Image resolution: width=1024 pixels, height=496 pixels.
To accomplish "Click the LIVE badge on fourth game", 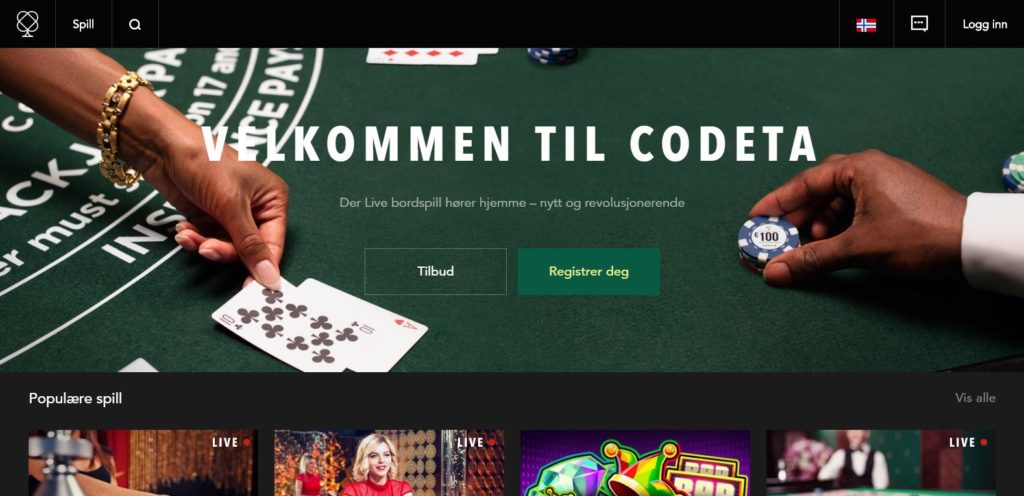I will pos(968,442).
